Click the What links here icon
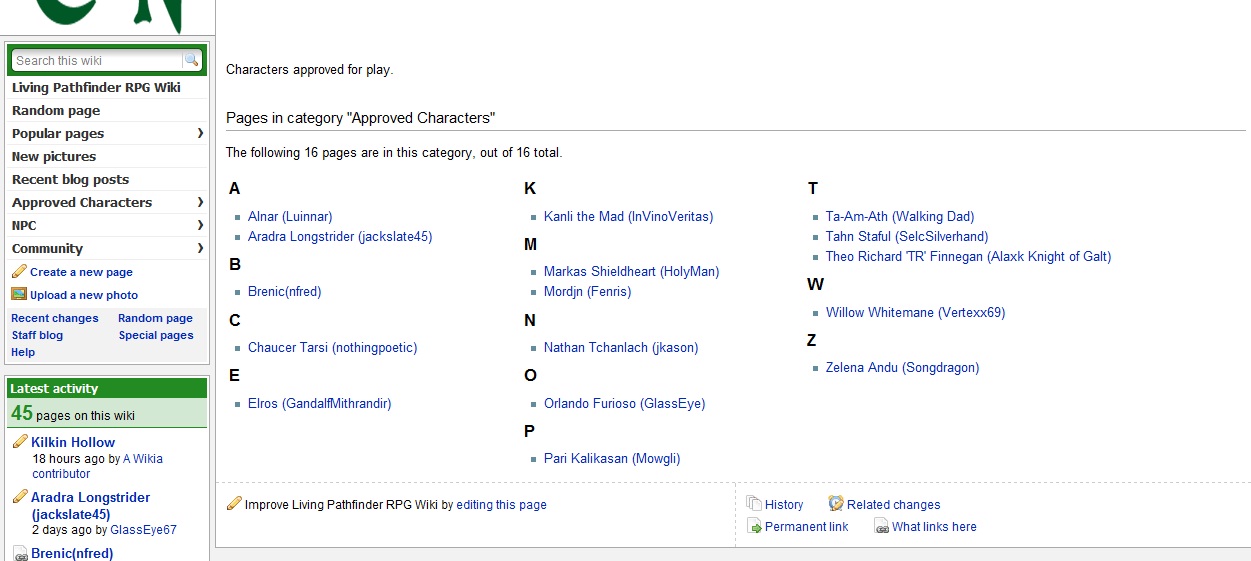 point(881,526)
